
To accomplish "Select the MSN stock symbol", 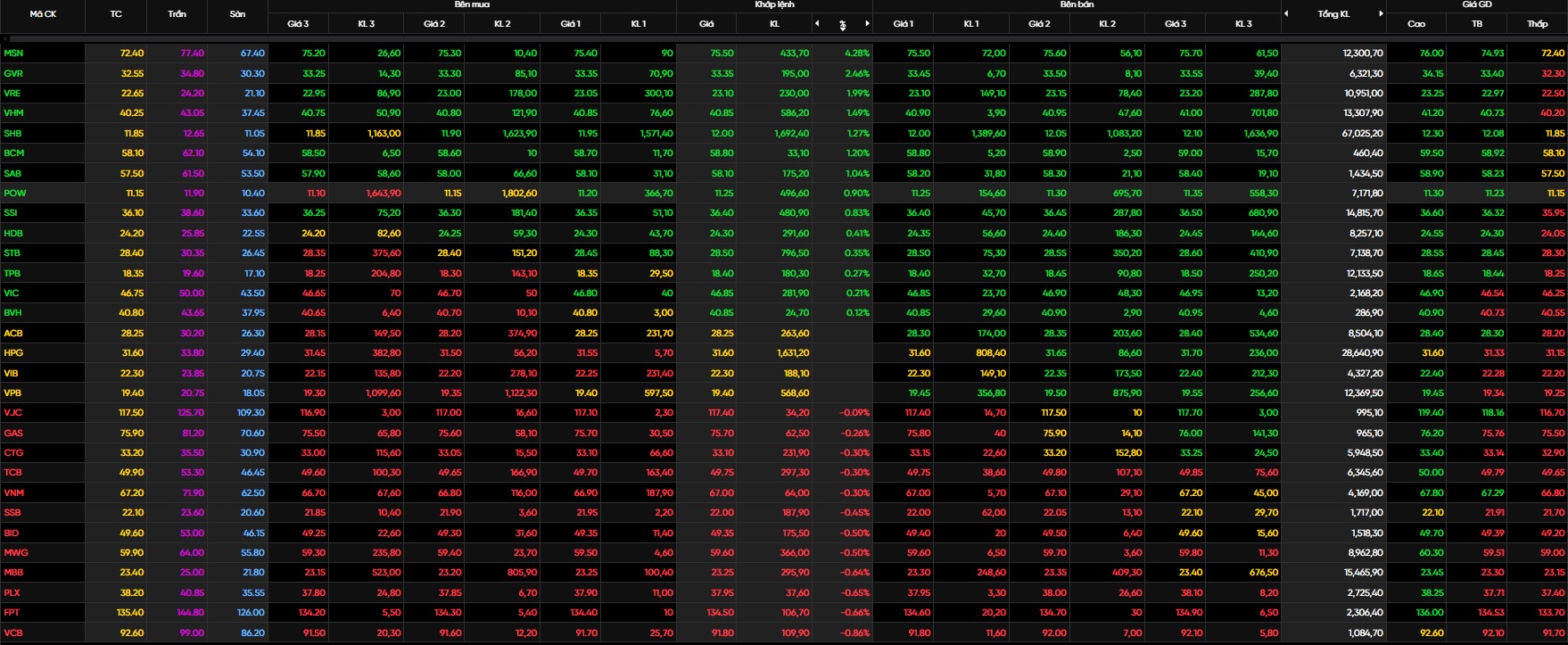I will (13, 53).
